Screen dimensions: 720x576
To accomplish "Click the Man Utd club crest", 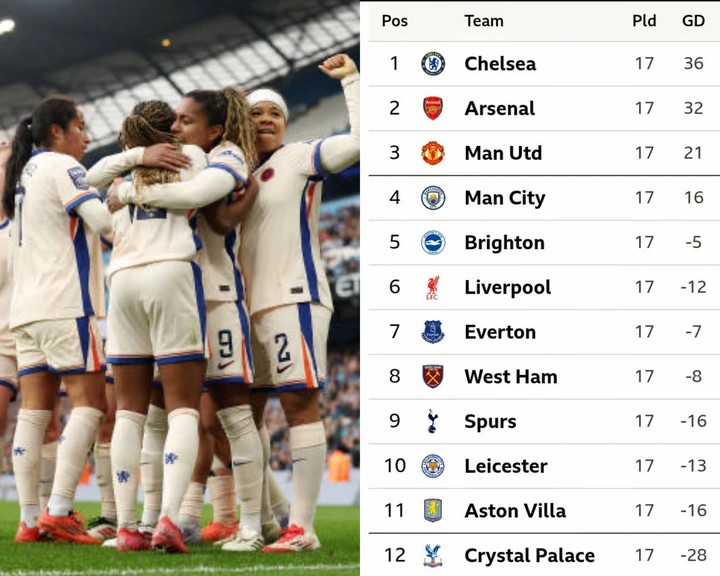I will tap(433, 153).
